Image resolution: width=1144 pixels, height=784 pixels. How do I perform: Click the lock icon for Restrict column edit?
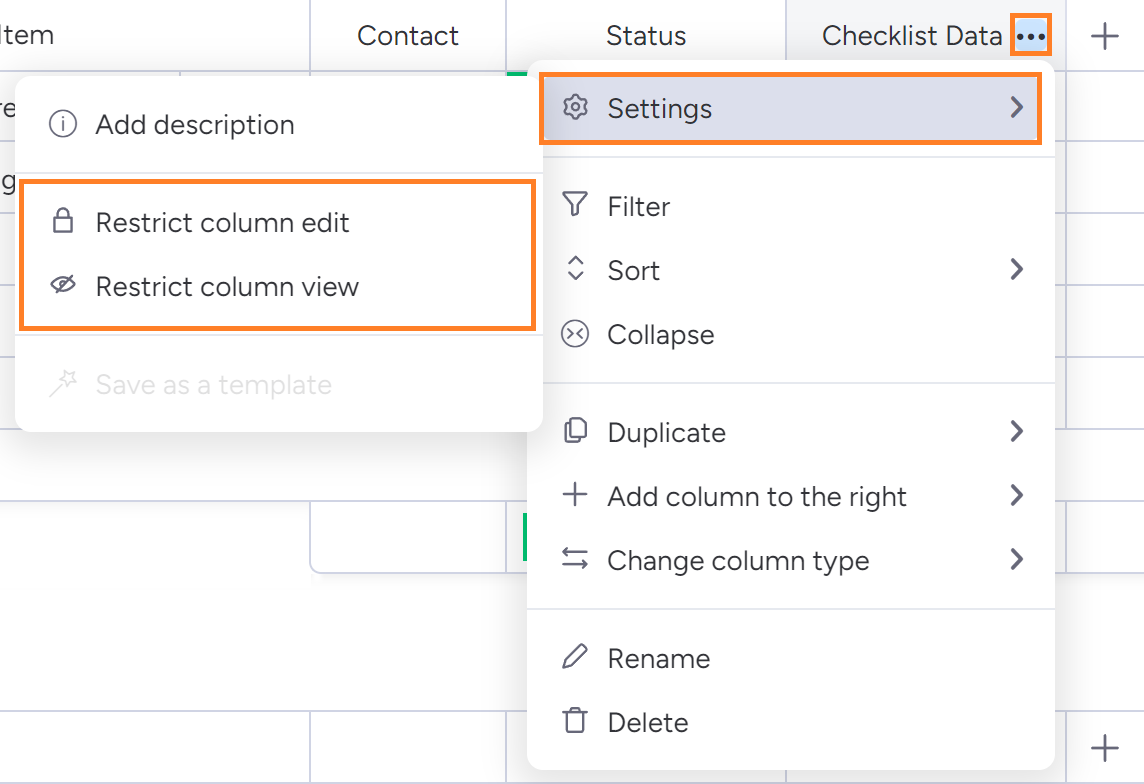63,222
